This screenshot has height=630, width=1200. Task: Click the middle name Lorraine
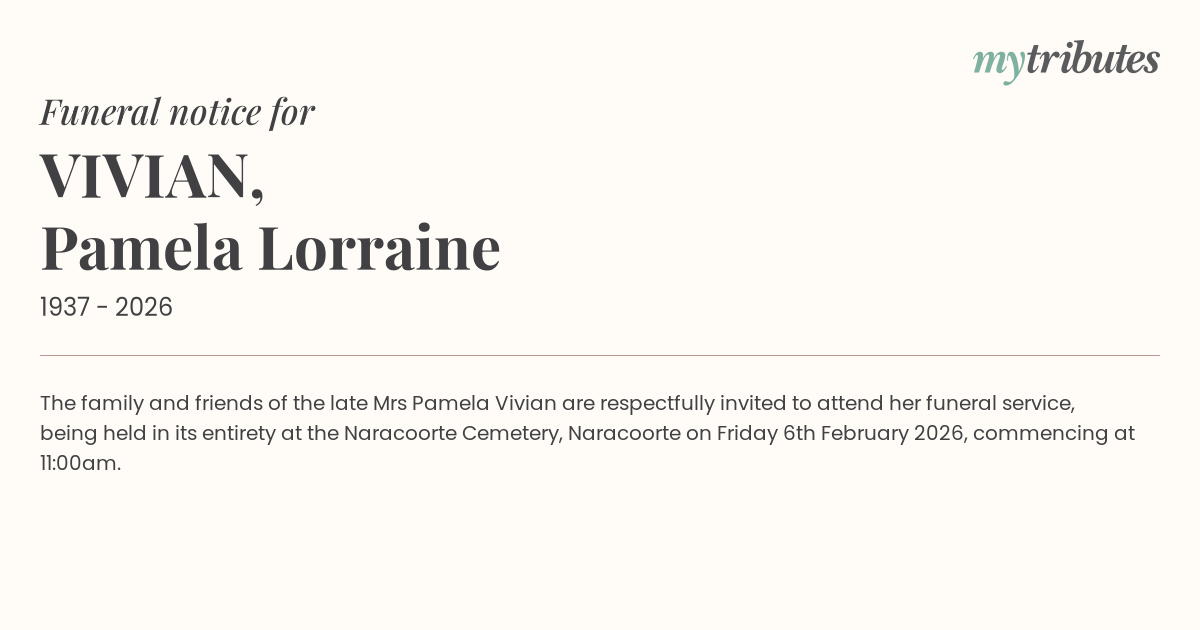point(379,249)
